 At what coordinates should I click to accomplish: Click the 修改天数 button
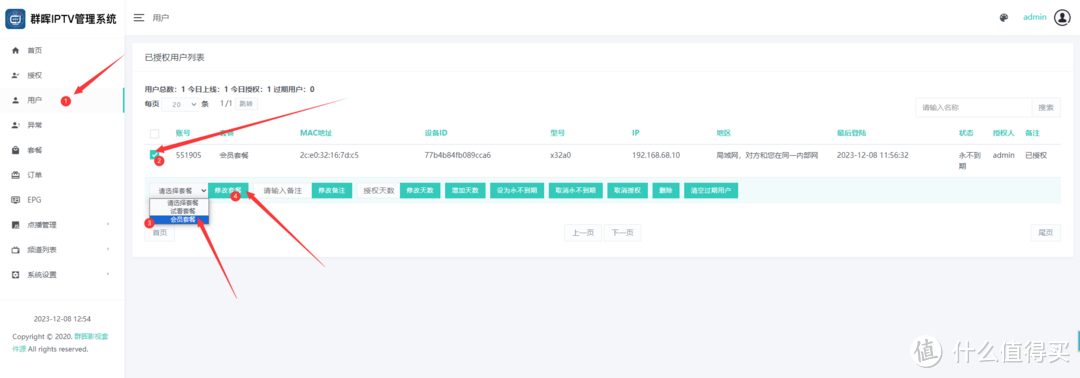pos(419,191)
